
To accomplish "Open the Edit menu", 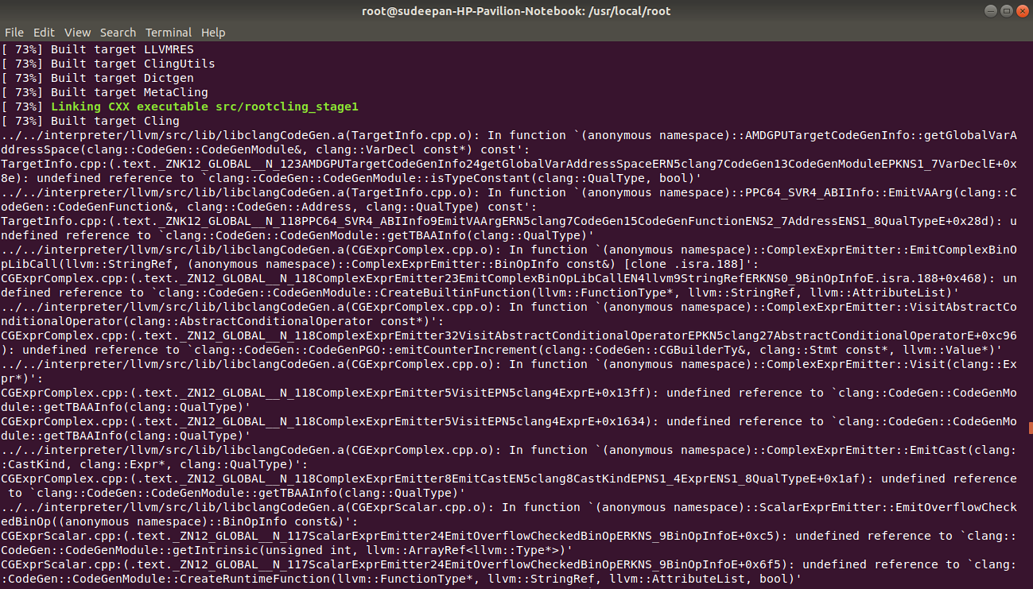I will [43, 32].
